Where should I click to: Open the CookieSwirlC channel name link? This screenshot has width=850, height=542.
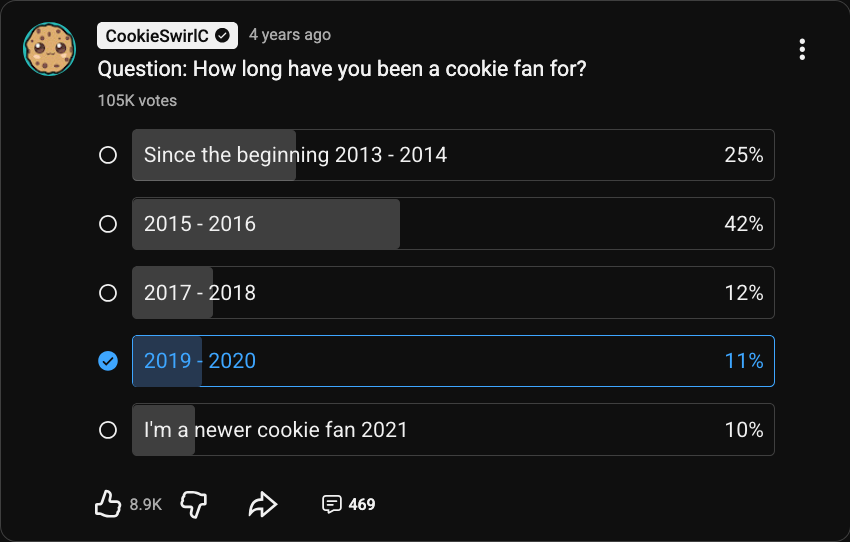tap(158, 35)
